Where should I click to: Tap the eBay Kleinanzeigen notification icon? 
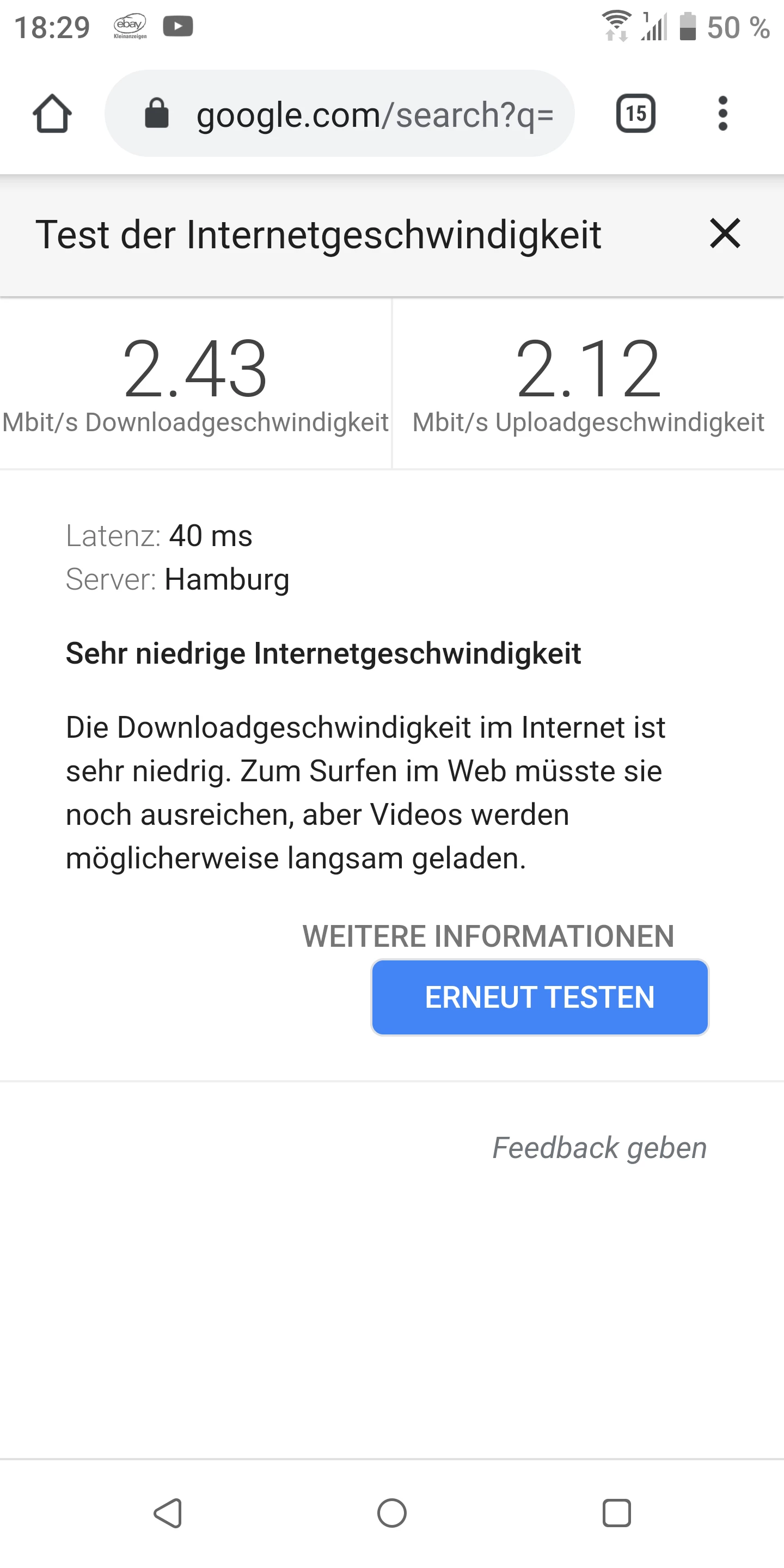tap(130, 27)
